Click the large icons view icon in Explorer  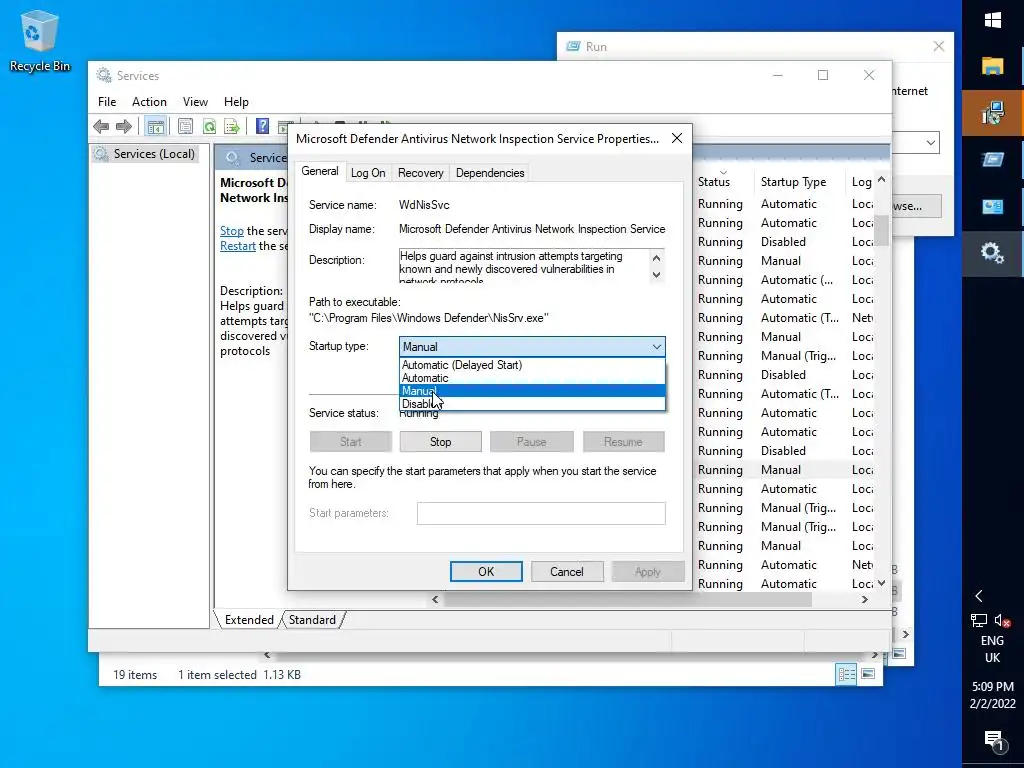(868, 674)
